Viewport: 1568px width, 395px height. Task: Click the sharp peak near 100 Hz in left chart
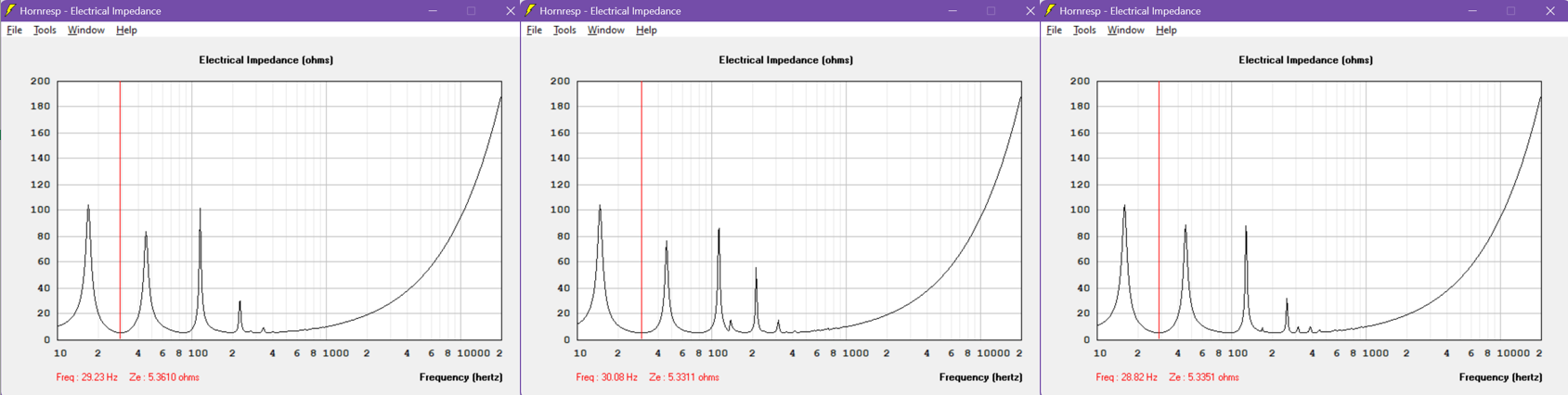[201, 210]
